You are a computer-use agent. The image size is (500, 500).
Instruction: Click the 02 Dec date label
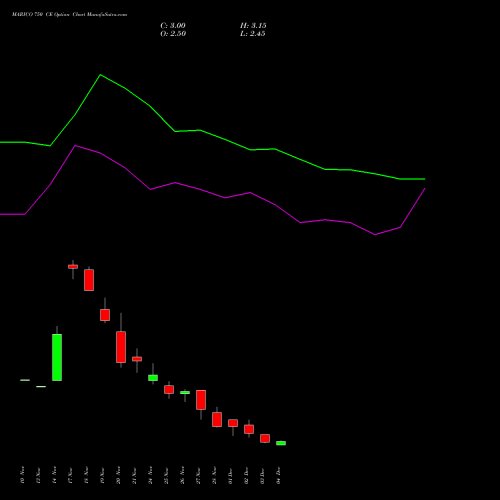click(x=246, y=475)
